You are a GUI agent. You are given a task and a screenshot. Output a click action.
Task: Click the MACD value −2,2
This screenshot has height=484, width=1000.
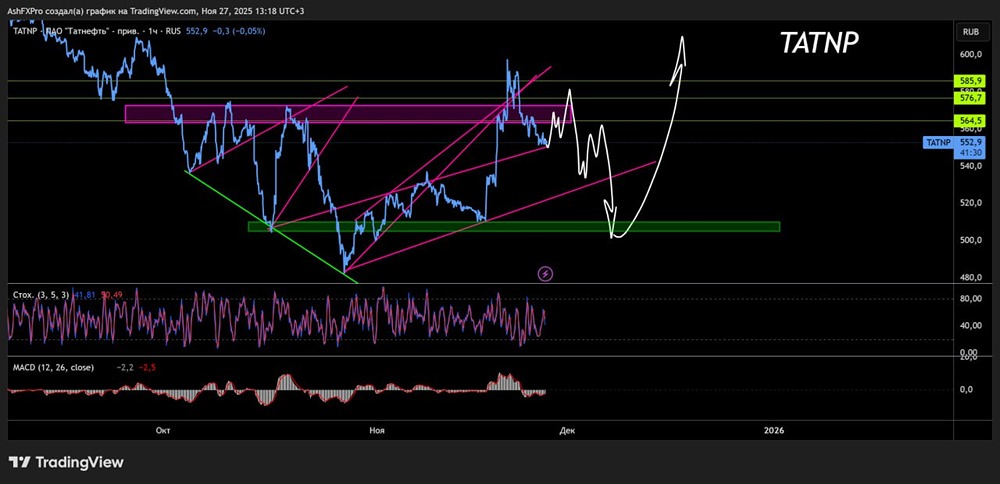click(x=124, y=368)
